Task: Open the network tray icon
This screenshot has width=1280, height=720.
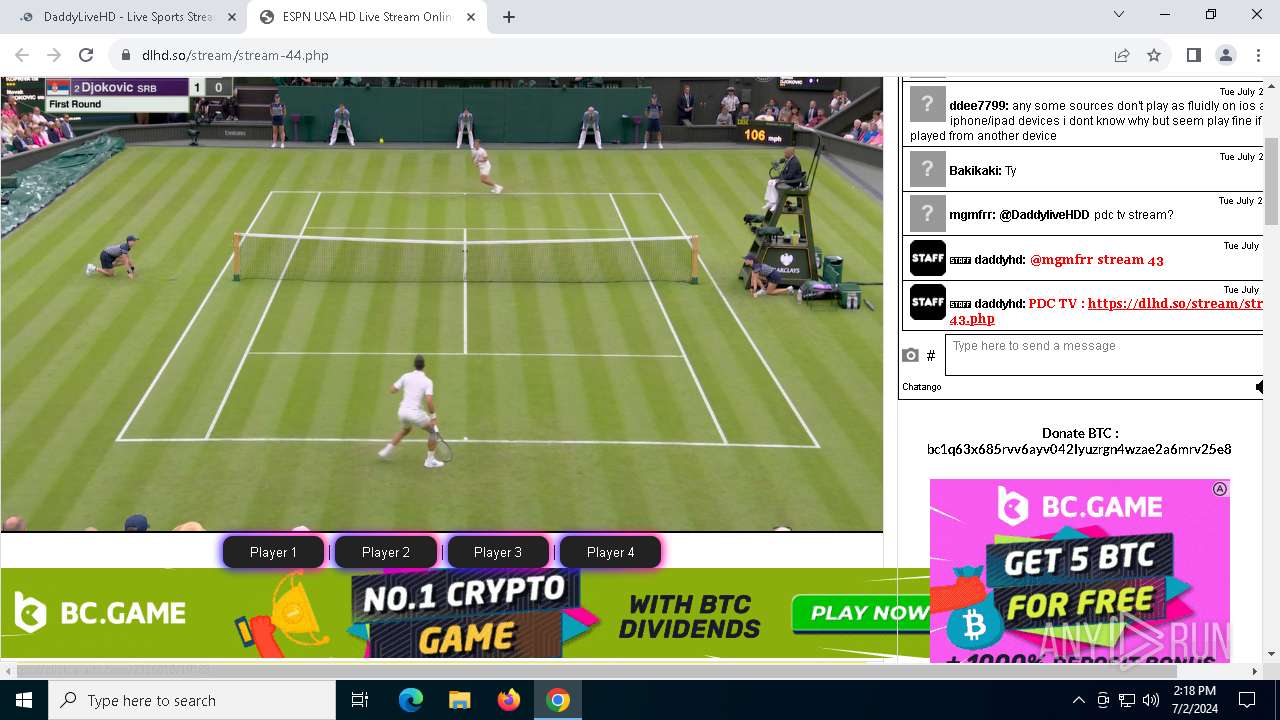Action: 1127,700
